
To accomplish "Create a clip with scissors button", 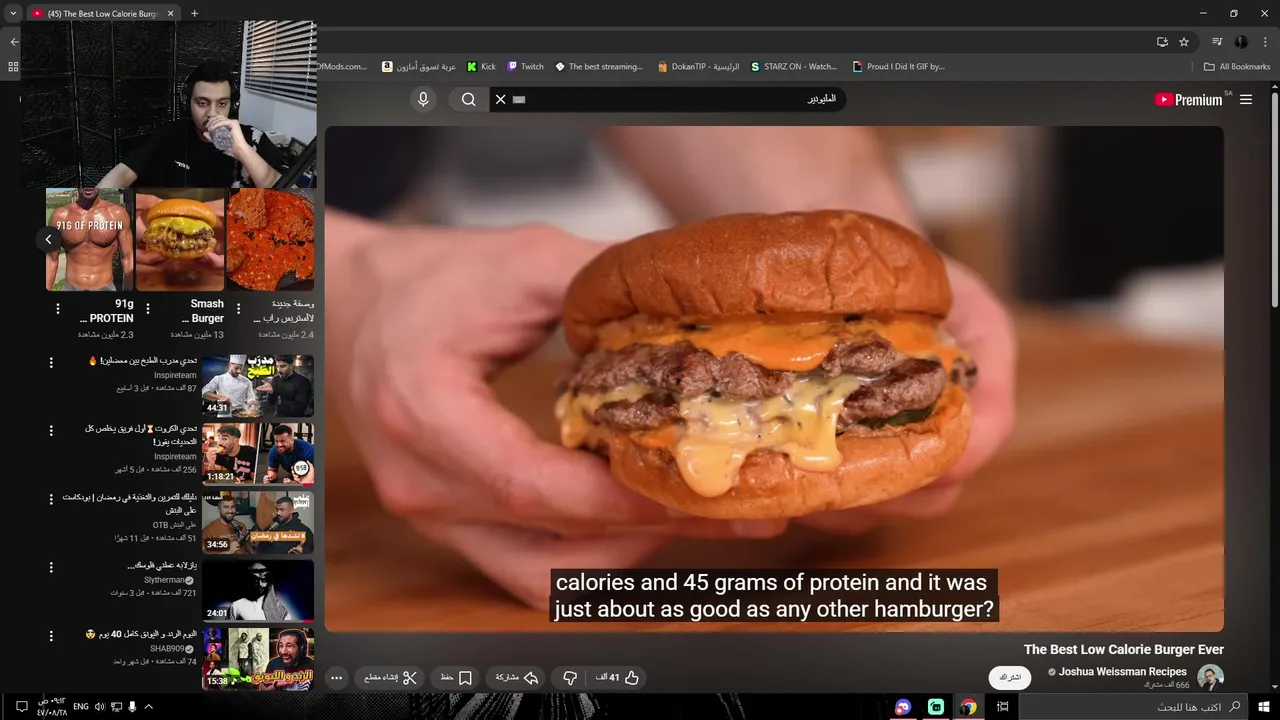I will point(390,677).
